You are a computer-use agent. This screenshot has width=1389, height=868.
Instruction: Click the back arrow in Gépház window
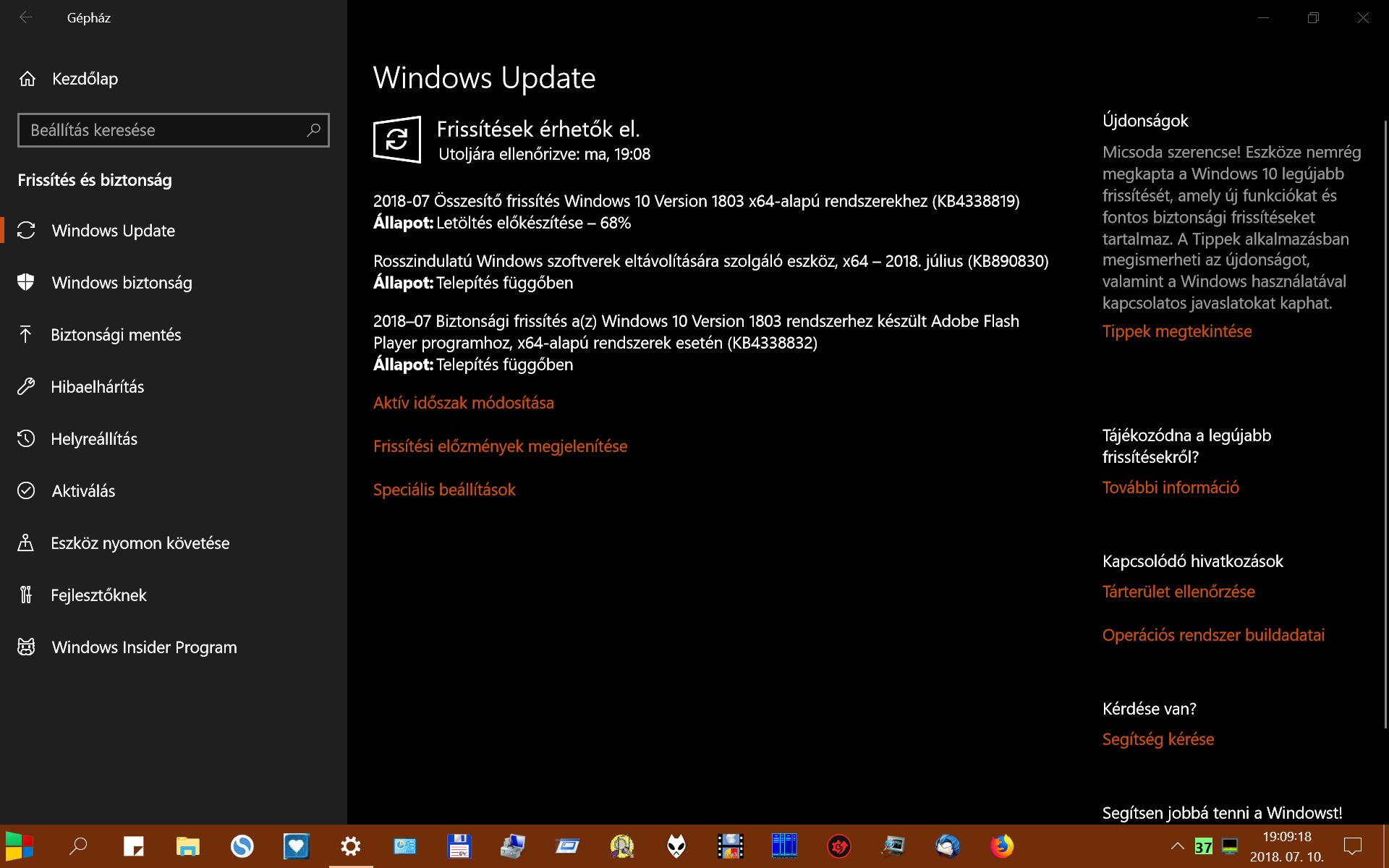(x=26, y=17)
